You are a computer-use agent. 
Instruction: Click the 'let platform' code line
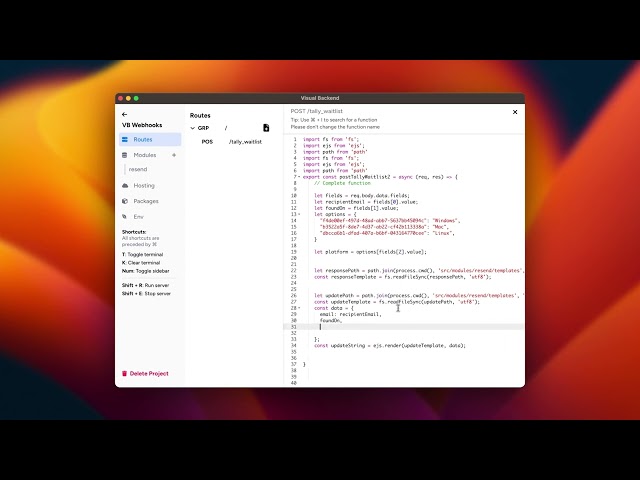tap(370, 252)
